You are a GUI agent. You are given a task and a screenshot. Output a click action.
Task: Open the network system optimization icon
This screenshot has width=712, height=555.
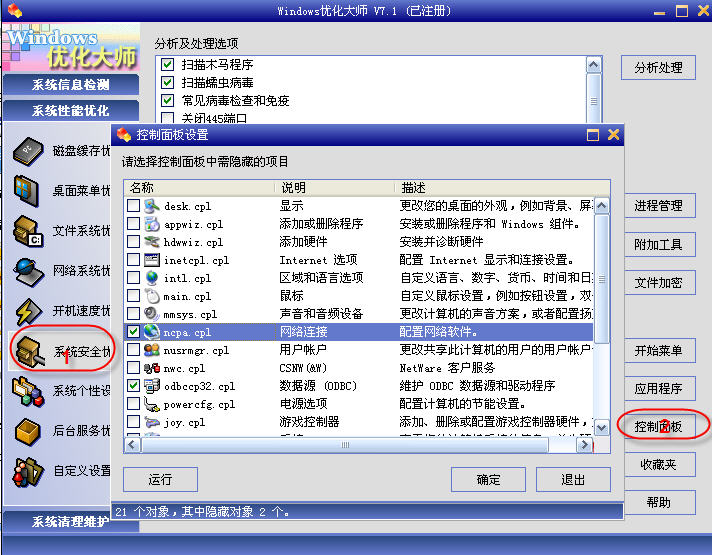(x=28, y=271)
